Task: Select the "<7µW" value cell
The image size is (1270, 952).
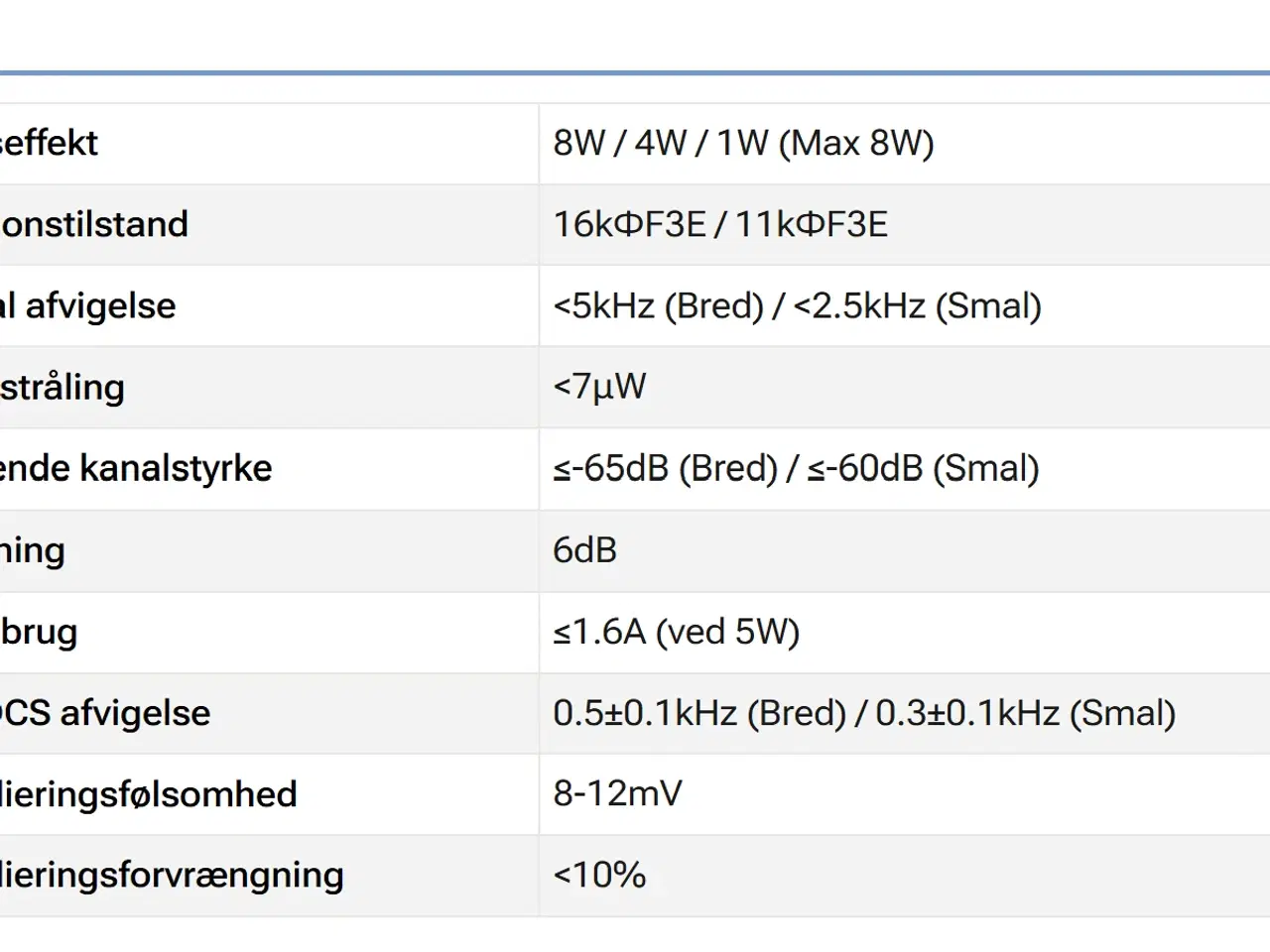Action: [599, 387]
